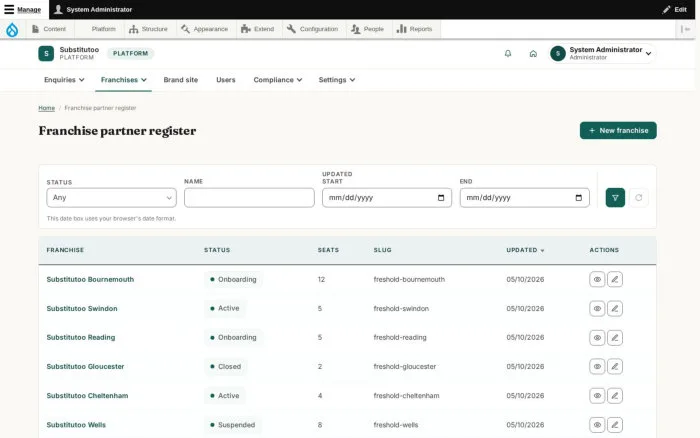The width and height of the screenshot is (700, 438).
Task: Open the Configuration admin menu
Action: point(312,29)
